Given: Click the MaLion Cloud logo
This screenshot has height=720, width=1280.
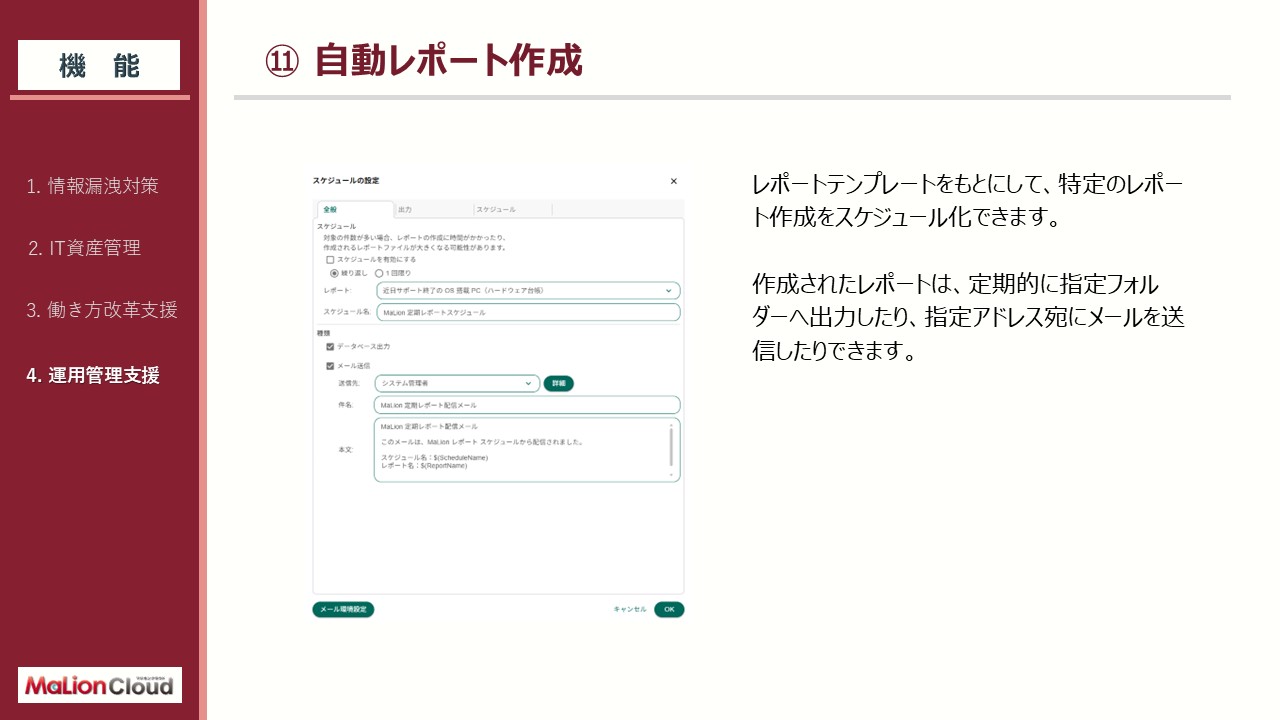Looking at the screenshot, I should (x=100, y=685).
